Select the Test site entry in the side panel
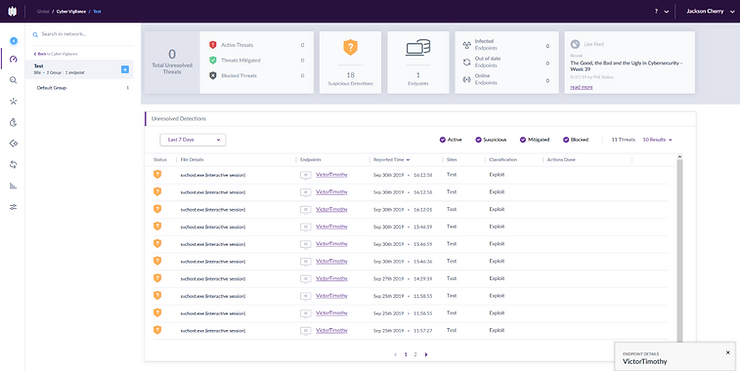740x371 pixels. coord(79,69)
